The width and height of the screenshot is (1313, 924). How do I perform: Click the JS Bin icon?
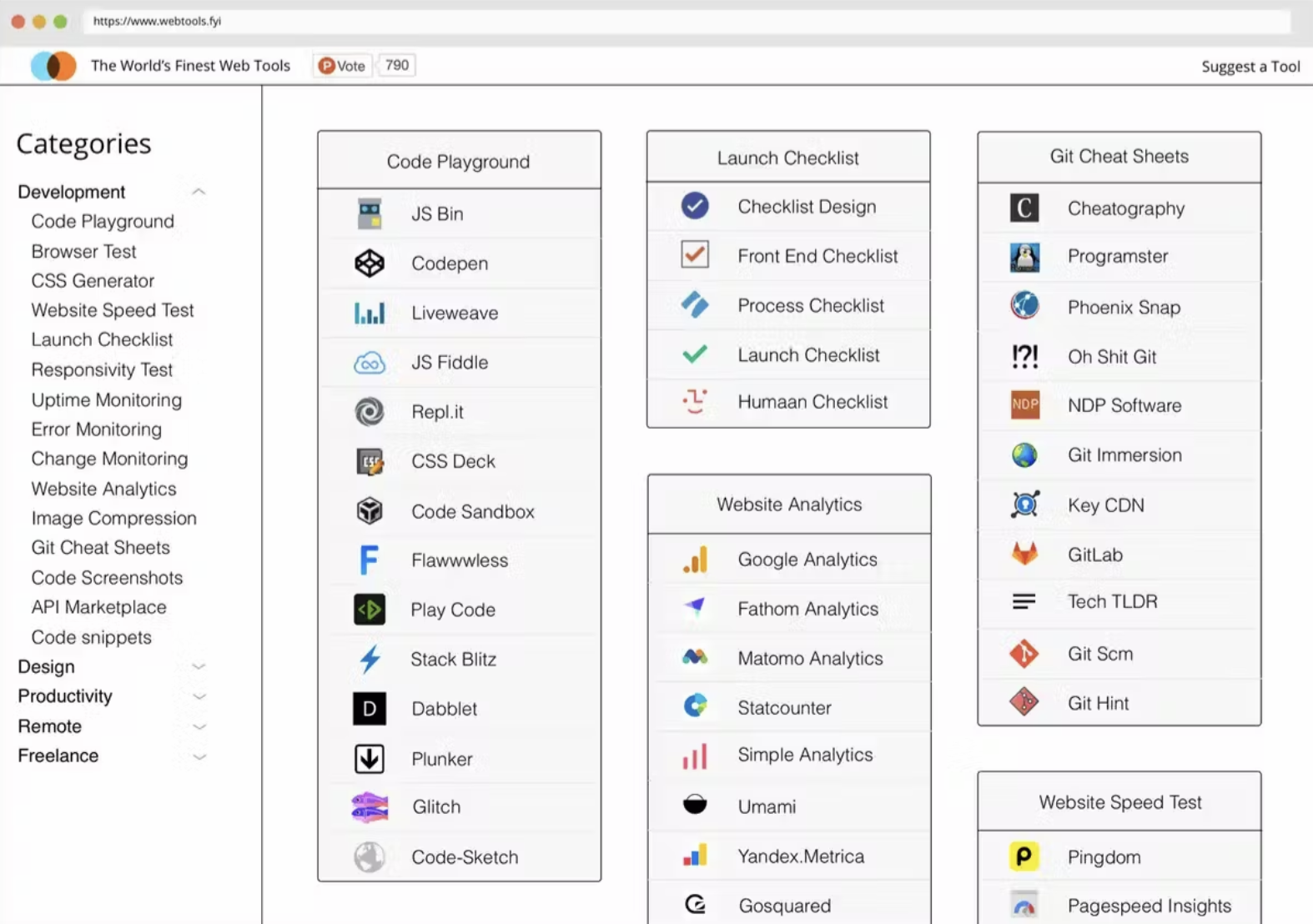(x=370, y=213)
